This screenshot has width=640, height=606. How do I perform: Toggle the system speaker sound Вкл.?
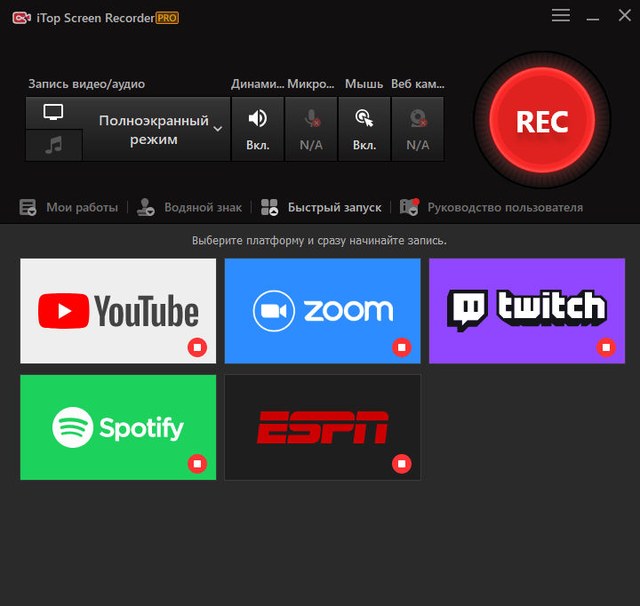[258, 129]
